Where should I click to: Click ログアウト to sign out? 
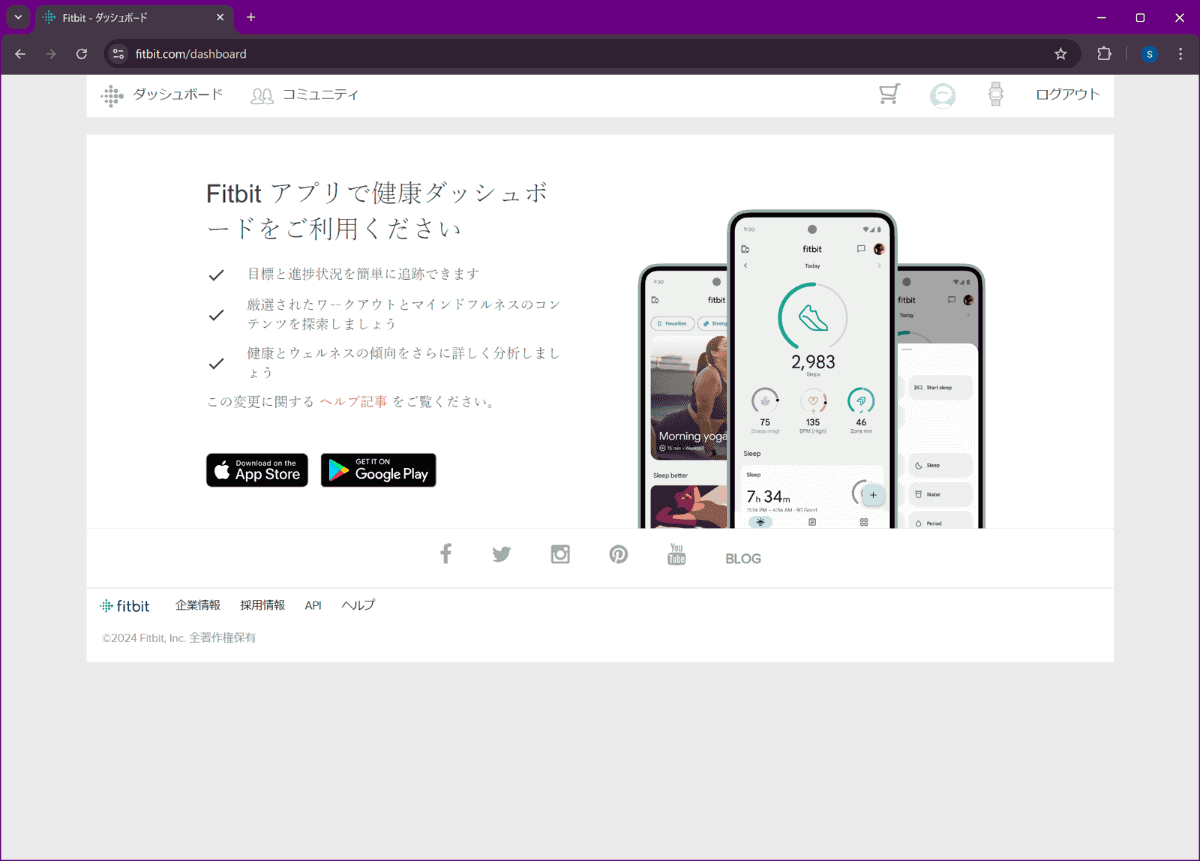(1066, 93)
